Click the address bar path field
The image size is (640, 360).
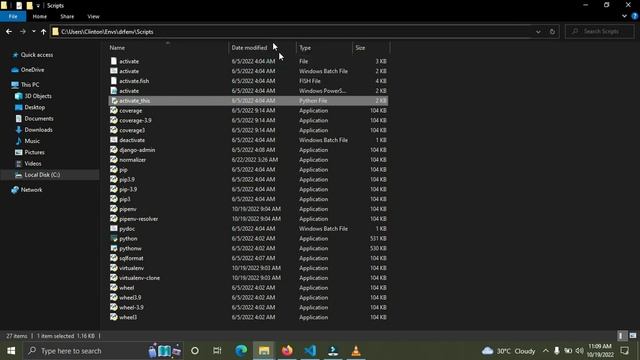291,31
